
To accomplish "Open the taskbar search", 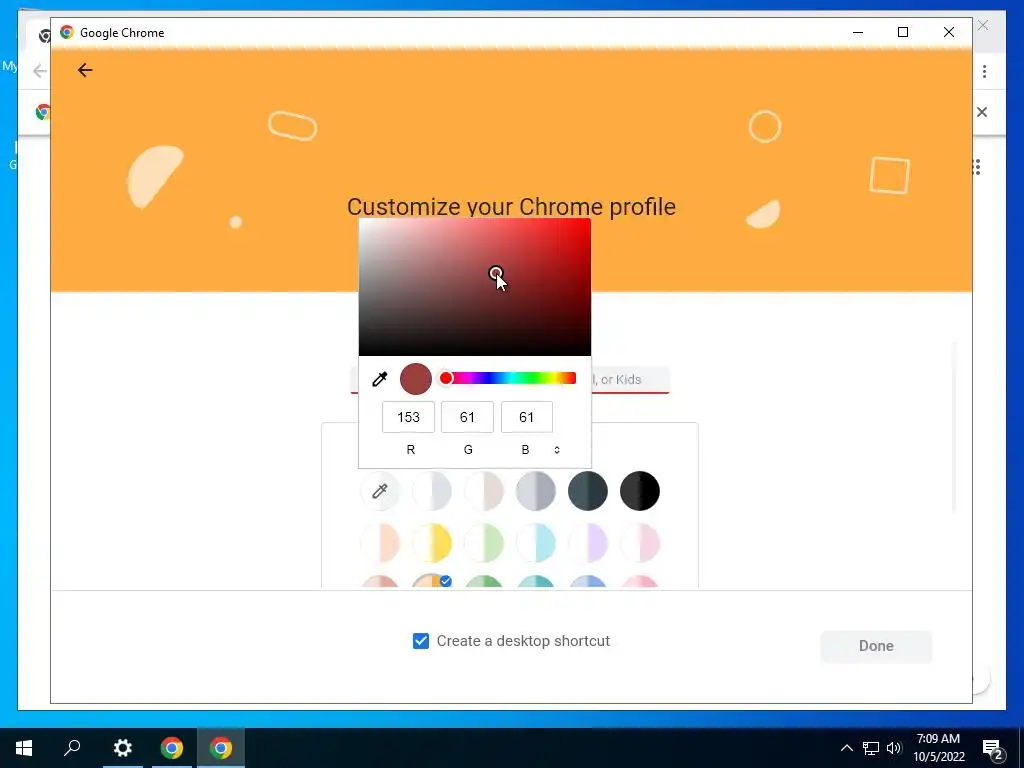I will tap(72, 748).
